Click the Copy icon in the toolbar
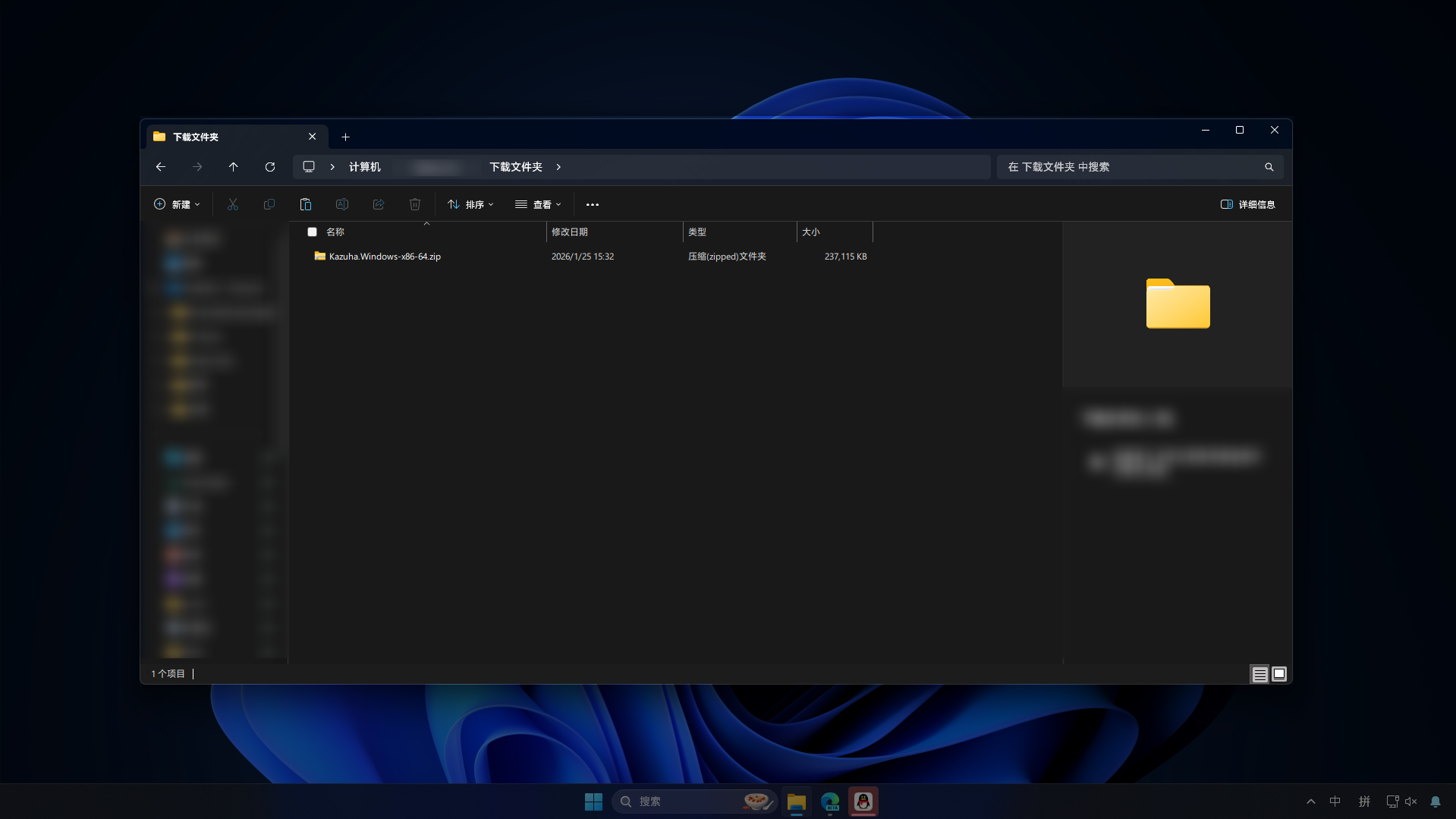The width and height of the screenshot is (1456, 819). [x=269, y=204]
